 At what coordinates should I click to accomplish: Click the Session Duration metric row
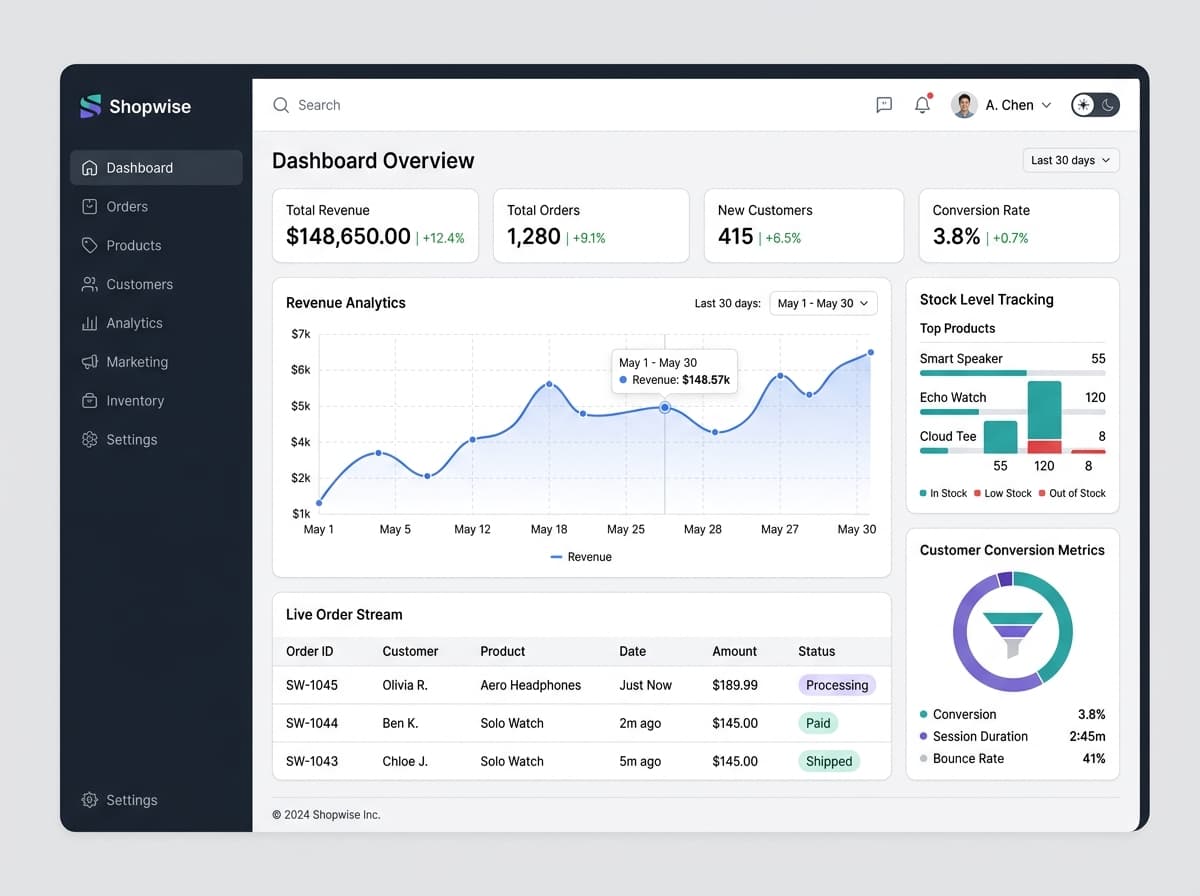[1013, 736]
